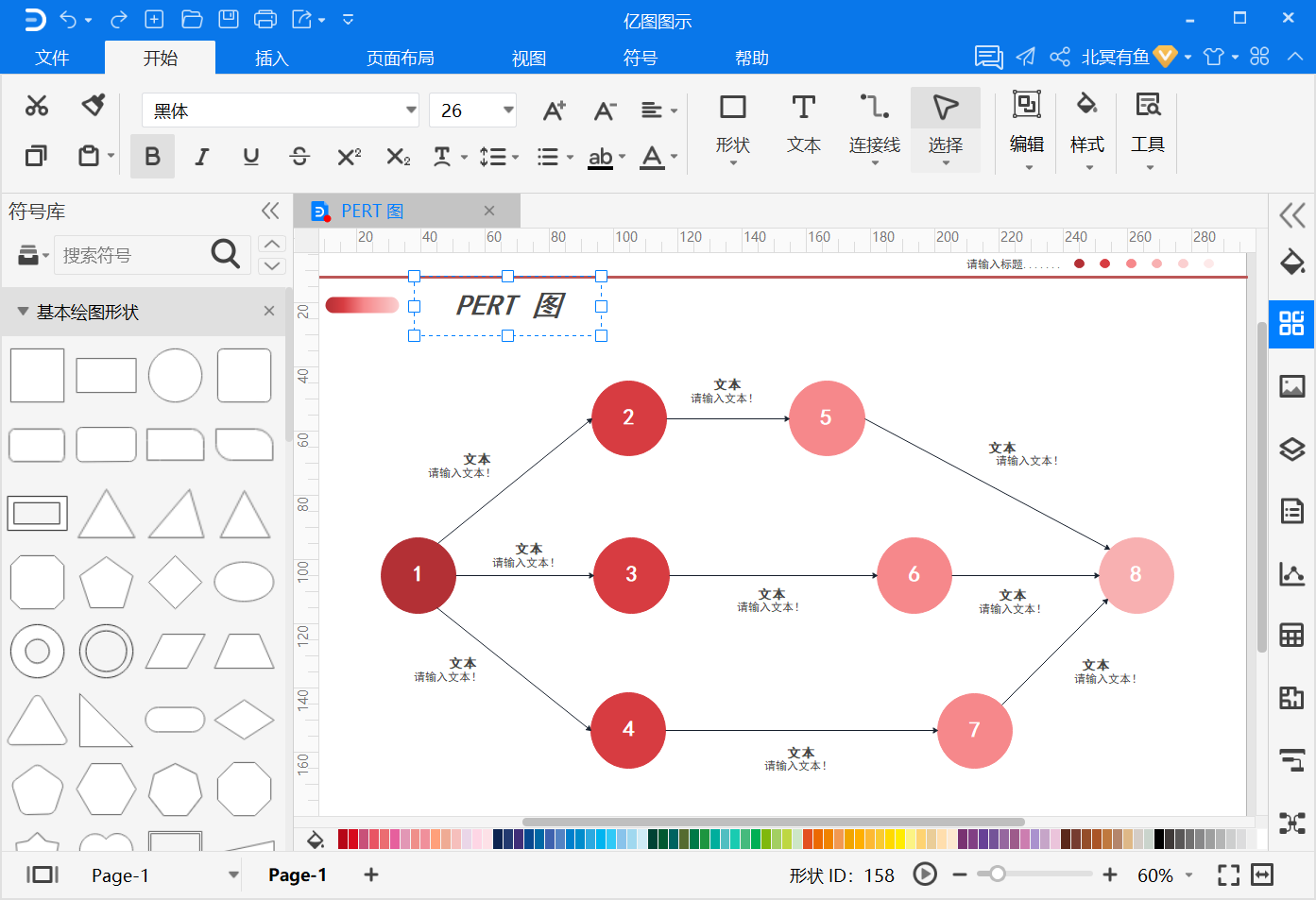
Task: Click the Page-1 tab at bottom
Action: point(298,875)
